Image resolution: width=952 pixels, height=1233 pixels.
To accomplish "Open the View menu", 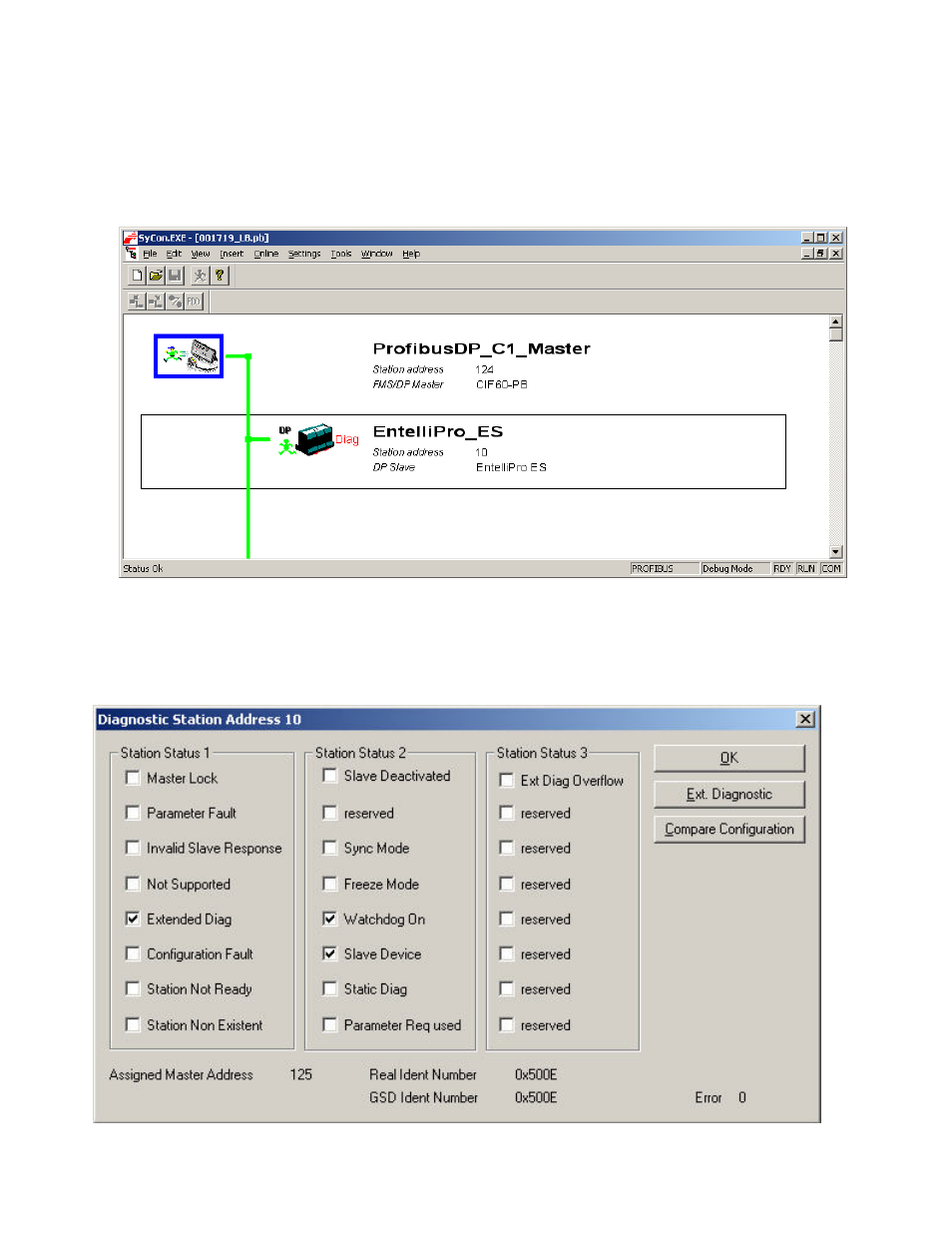I will [201, 254].
